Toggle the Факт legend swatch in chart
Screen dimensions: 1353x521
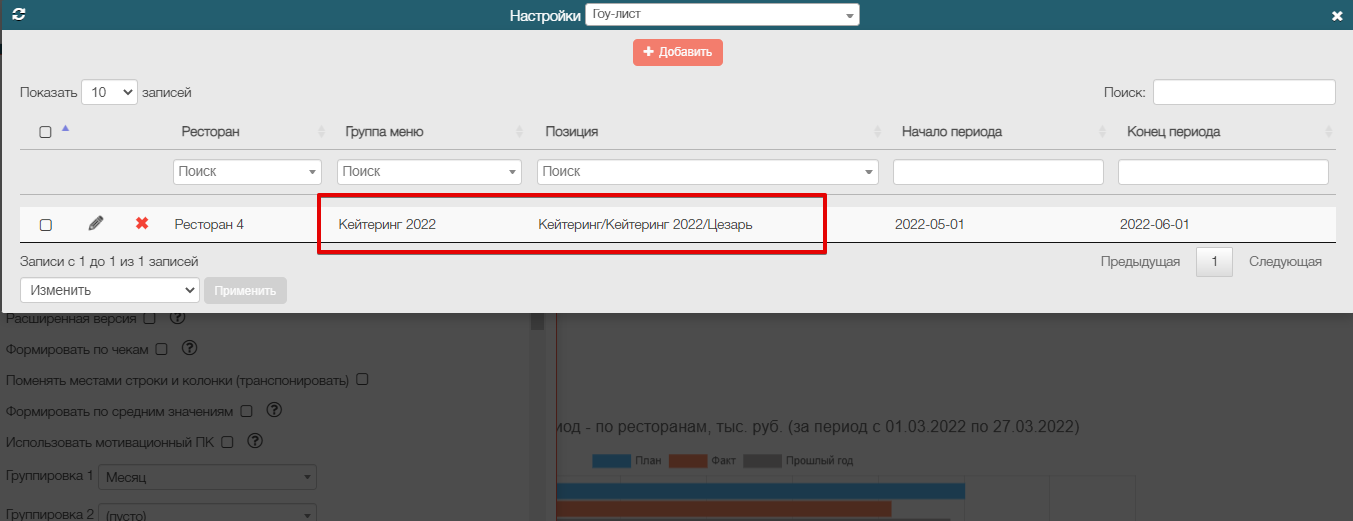click(x=689, y=461)
